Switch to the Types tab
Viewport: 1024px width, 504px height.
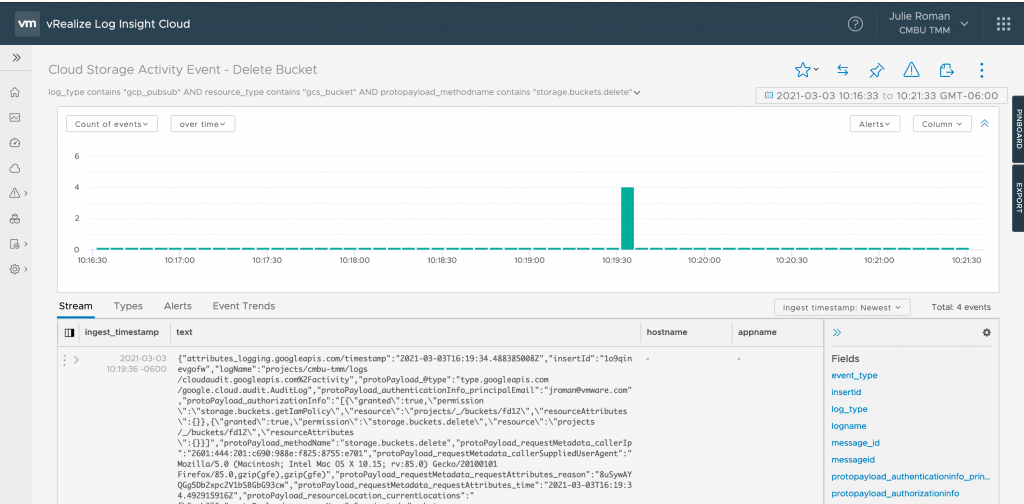tap(128, 306)
